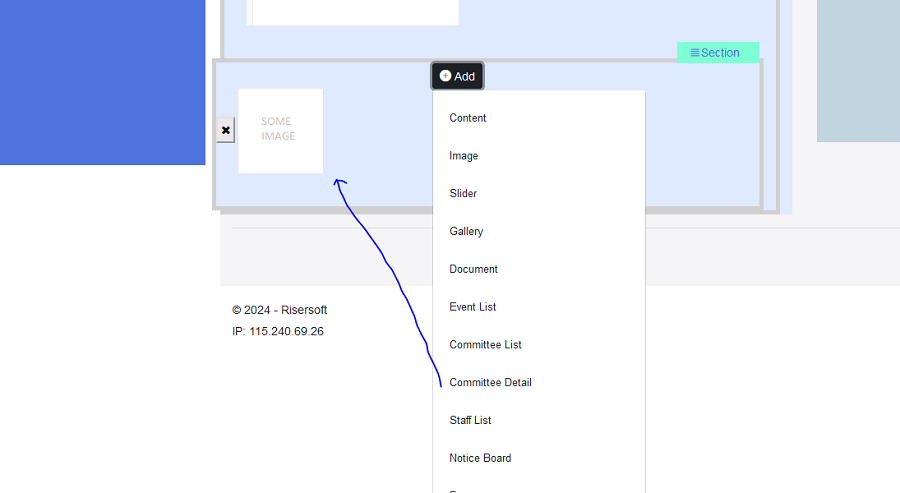
Task: Open the Add dropdown button
Action: [x=457, y=76]
